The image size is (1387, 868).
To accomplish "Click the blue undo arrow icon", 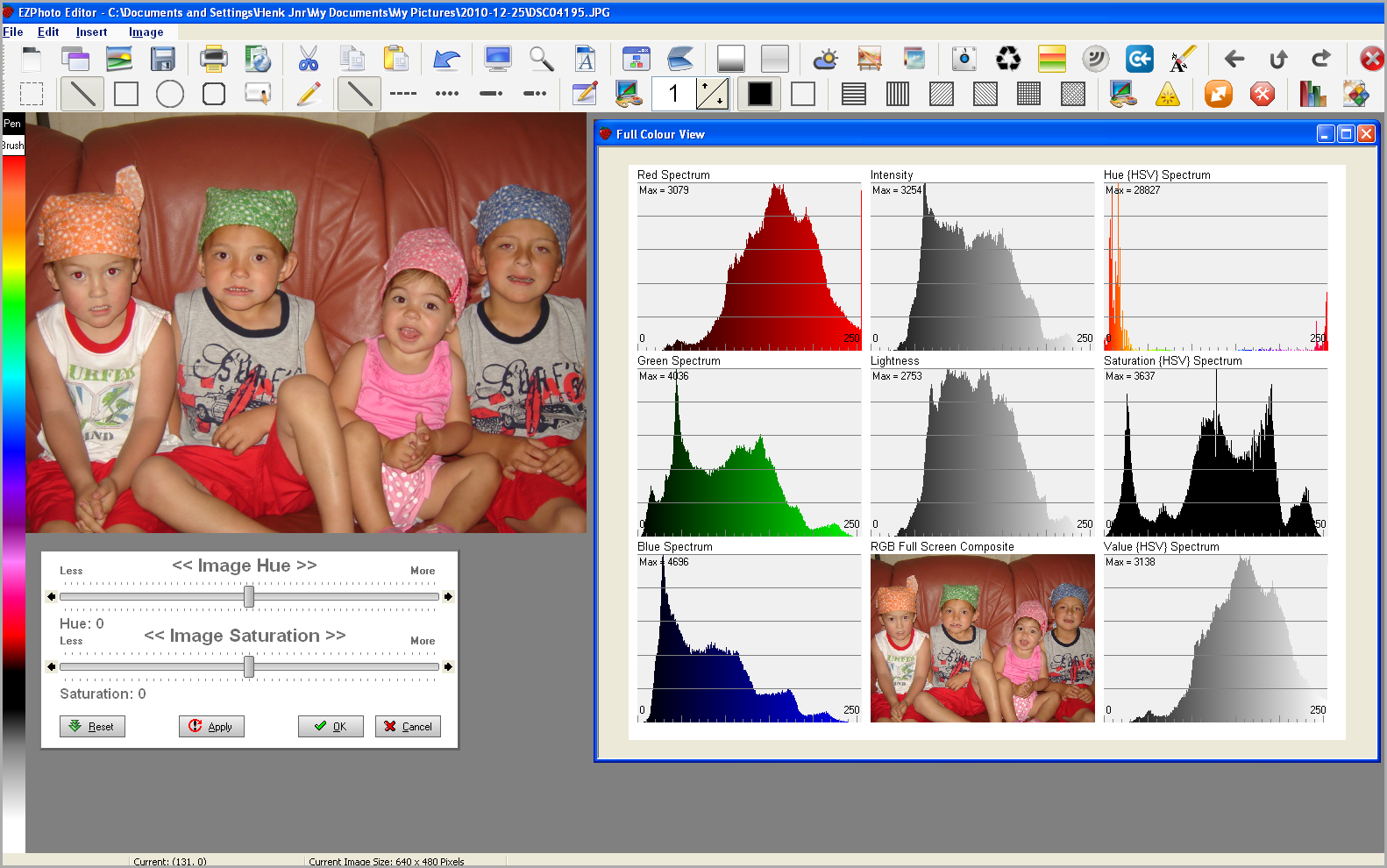I will click(447, 60).
